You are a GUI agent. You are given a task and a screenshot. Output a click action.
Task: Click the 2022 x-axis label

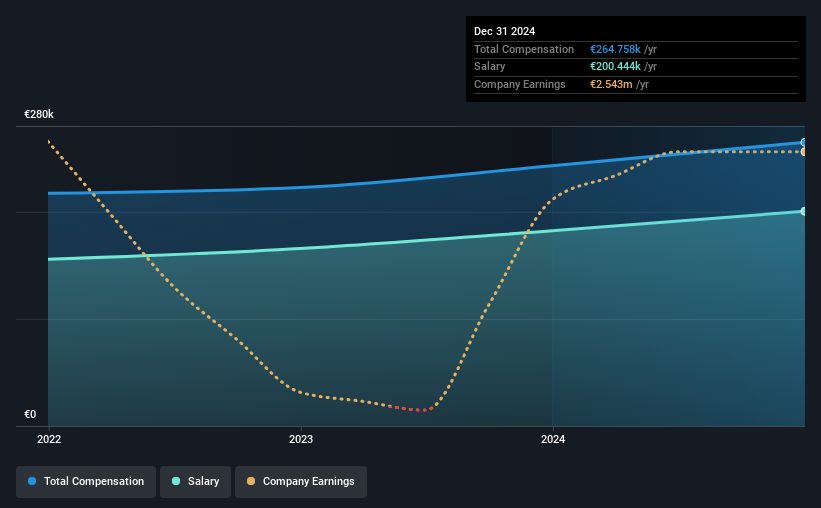coord(49,439)
